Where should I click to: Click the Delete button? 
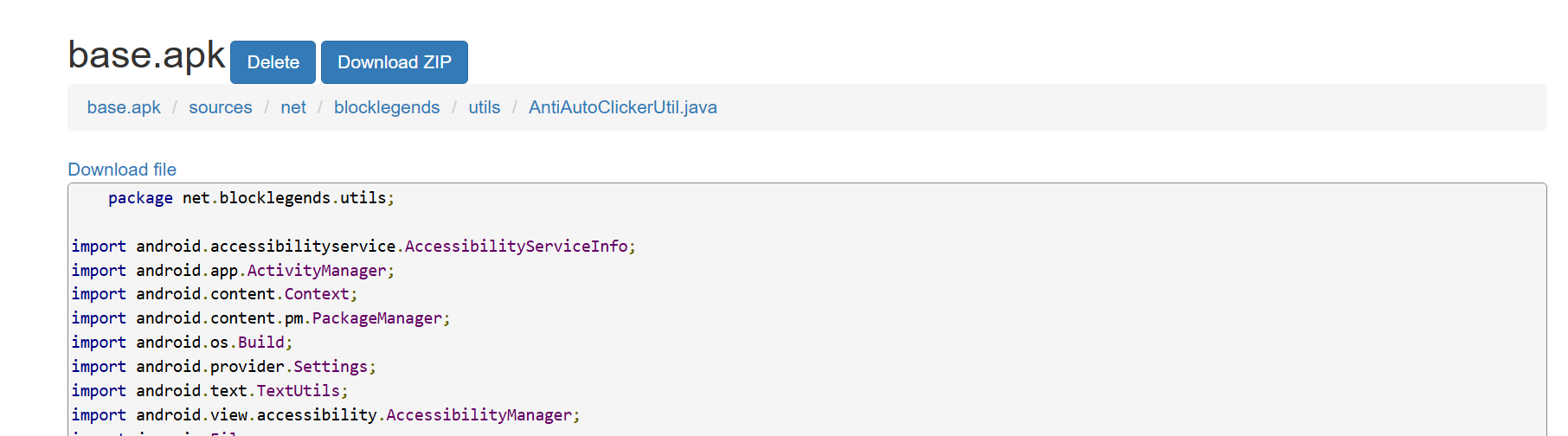[x=273, y=62]
